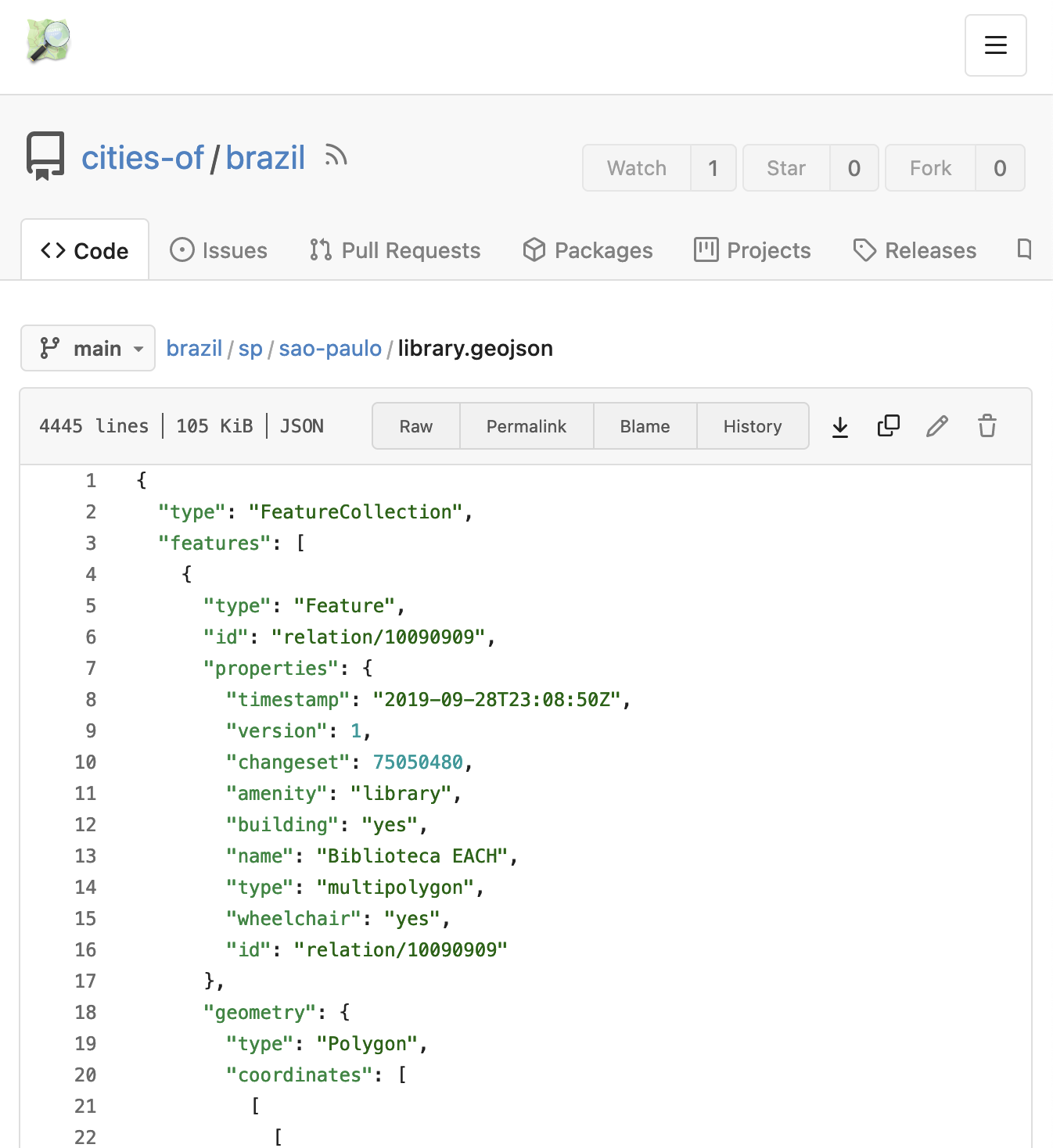View the Raw file
The image size is (1053, 1148).
coord(416,426)
